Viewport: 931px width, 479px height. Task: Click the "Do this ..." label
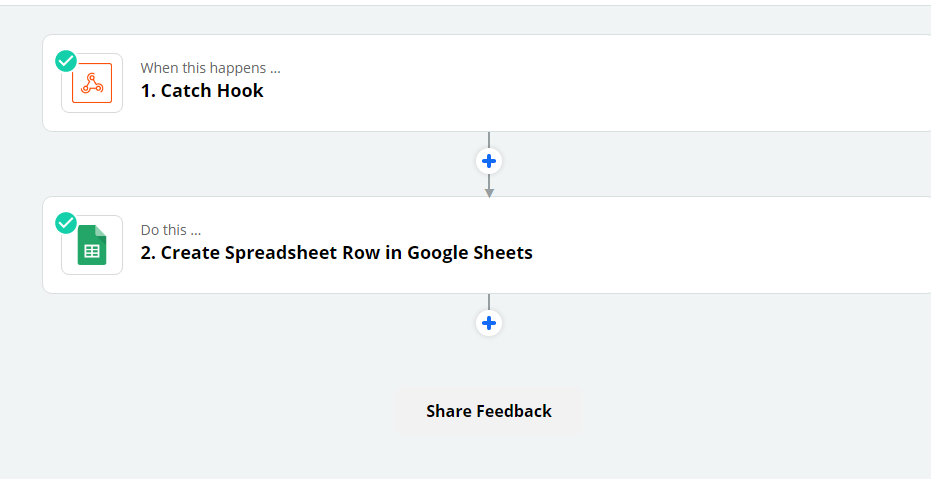pyautogui.click(x=171, y=230)
